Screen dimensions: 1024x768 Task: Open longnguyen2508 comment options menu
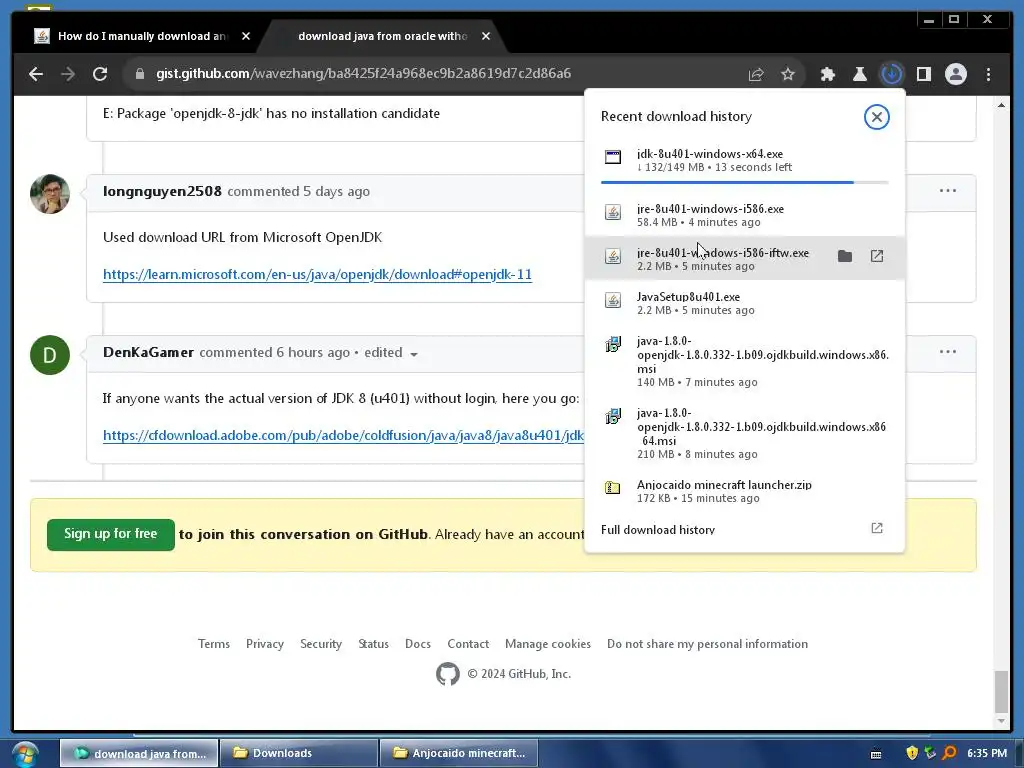[x=948, y=191]
